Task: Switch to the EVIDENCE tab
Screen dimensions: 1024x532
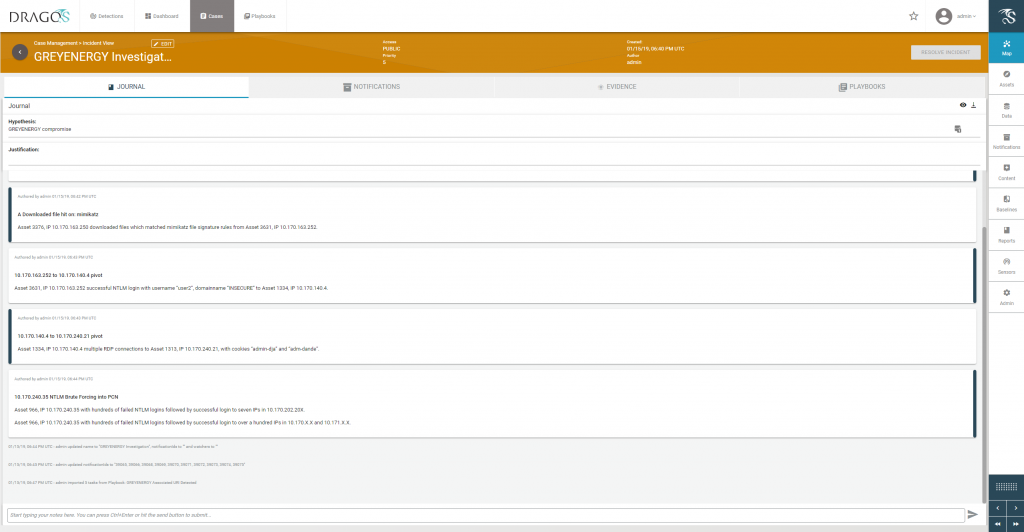Action: (616, 87)
